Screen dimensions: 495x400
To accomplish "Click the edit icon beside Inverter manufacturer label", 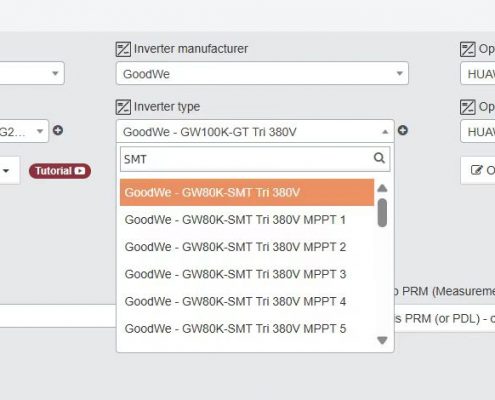I will coord(123,49).
